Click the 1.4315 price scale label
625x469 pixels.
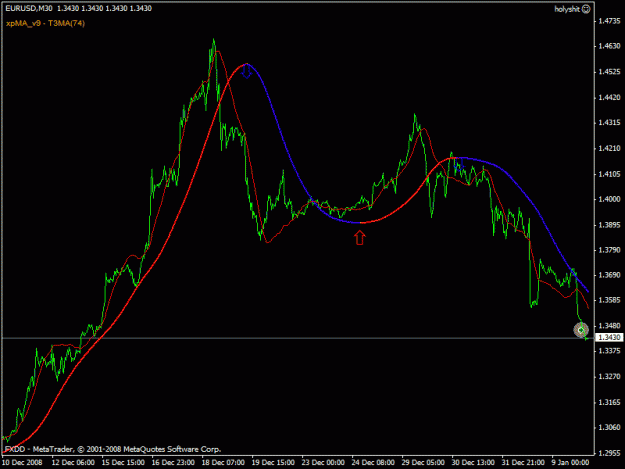click(609, 123)
